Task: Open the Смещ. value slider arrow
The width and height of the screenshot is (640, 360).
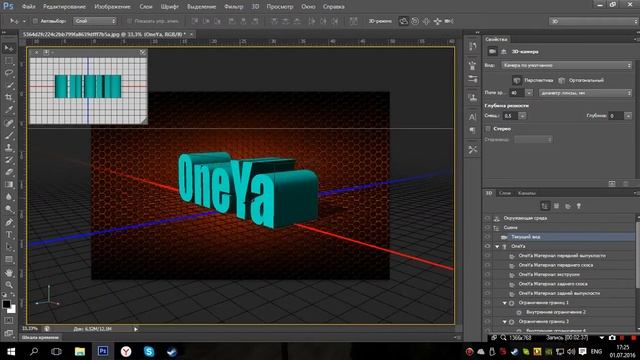Action: pos(522,116)
